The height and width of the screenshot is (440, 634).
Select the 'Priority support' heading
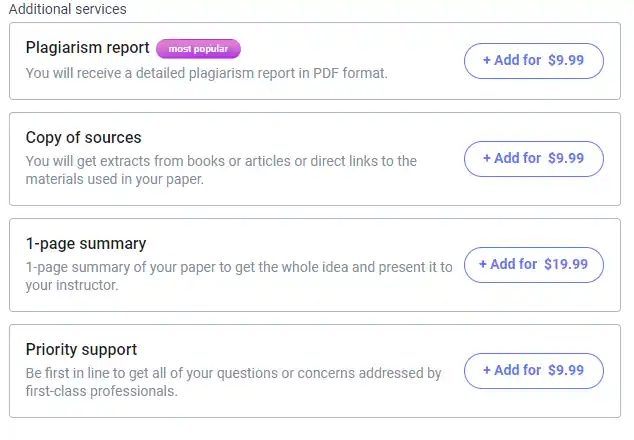81,349
